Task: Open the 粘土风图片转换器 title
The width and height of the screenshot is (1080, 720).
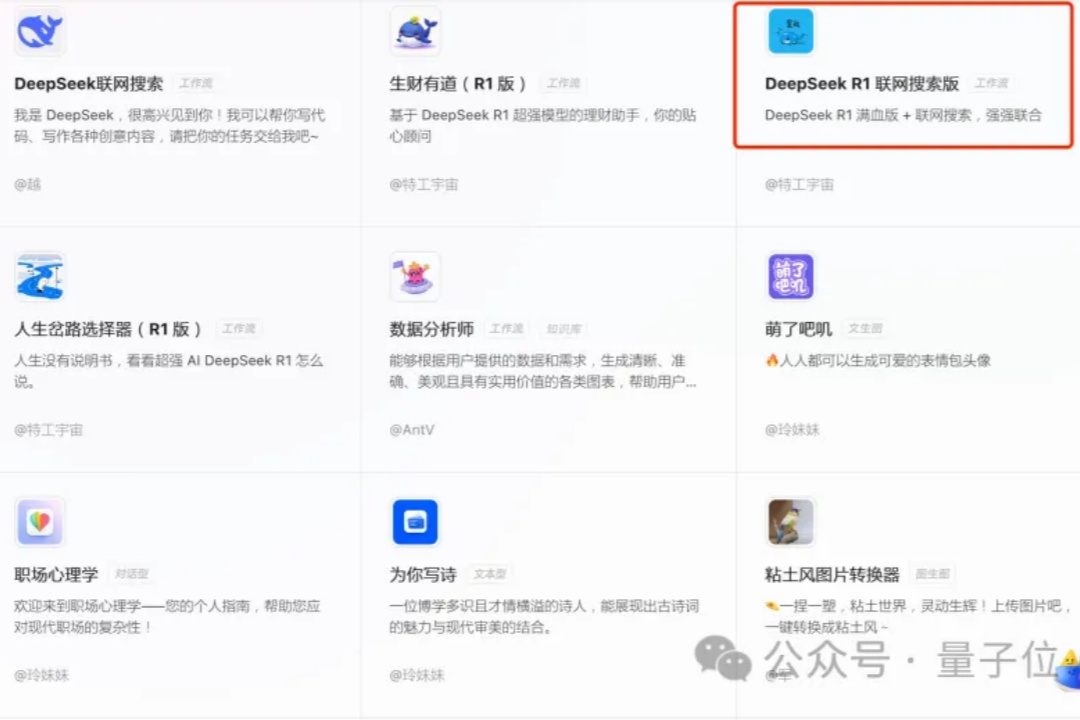Action: click(x=832, y=574)
